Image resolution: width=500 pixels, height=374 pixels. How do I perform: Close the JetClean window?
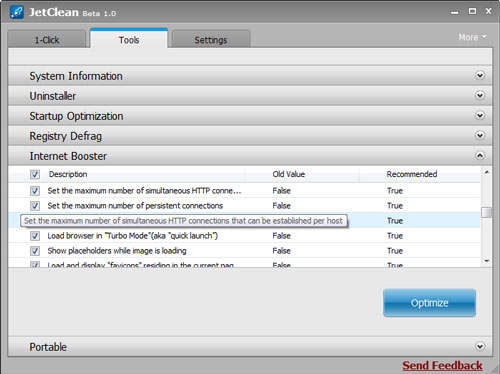[x=489, y=11]
